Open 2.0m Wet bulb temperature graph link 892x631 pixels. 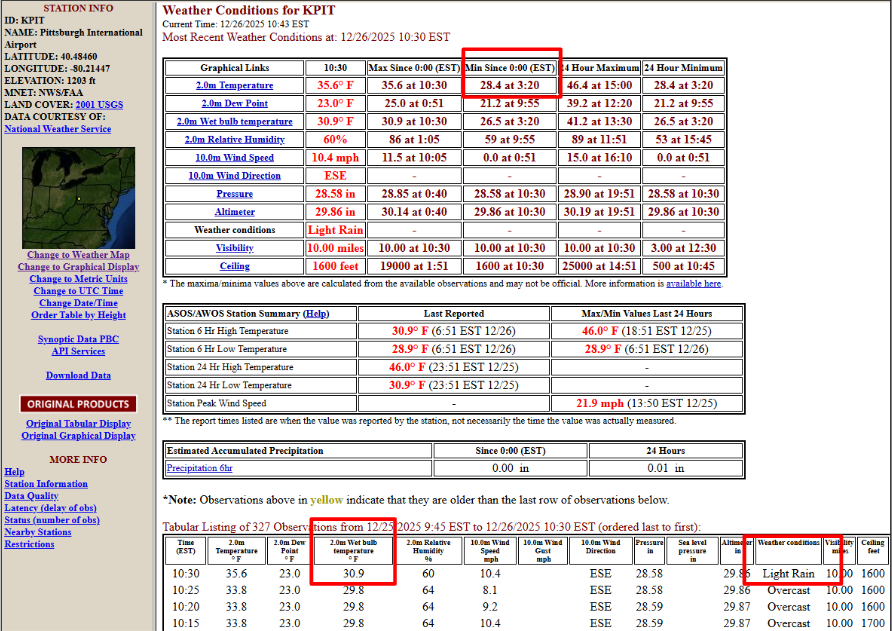tap(234, 122)
